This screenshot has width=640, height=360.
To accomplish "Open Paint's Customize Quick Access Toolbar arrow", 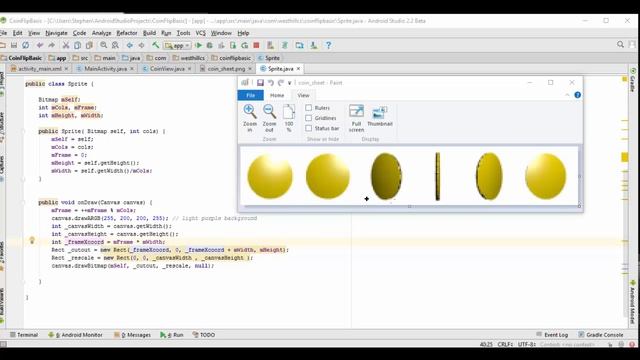I will point(289,83).
